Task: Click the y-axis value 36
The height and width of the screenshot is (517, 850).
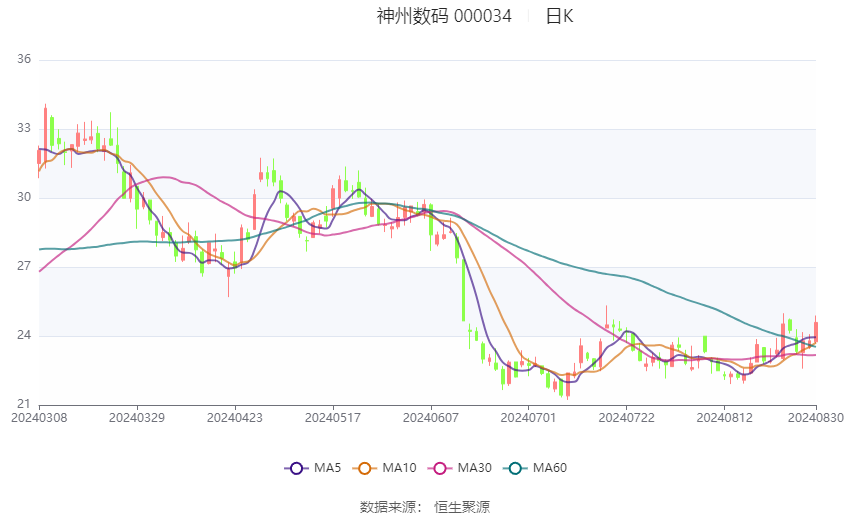Action: (24, 59)
